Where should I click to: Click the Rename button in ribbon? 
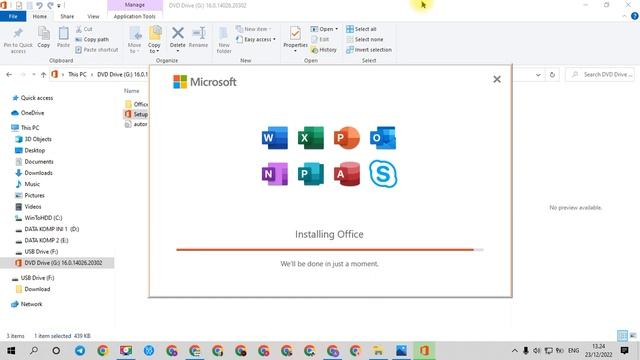pyautogui.click(x=199, y=38)
